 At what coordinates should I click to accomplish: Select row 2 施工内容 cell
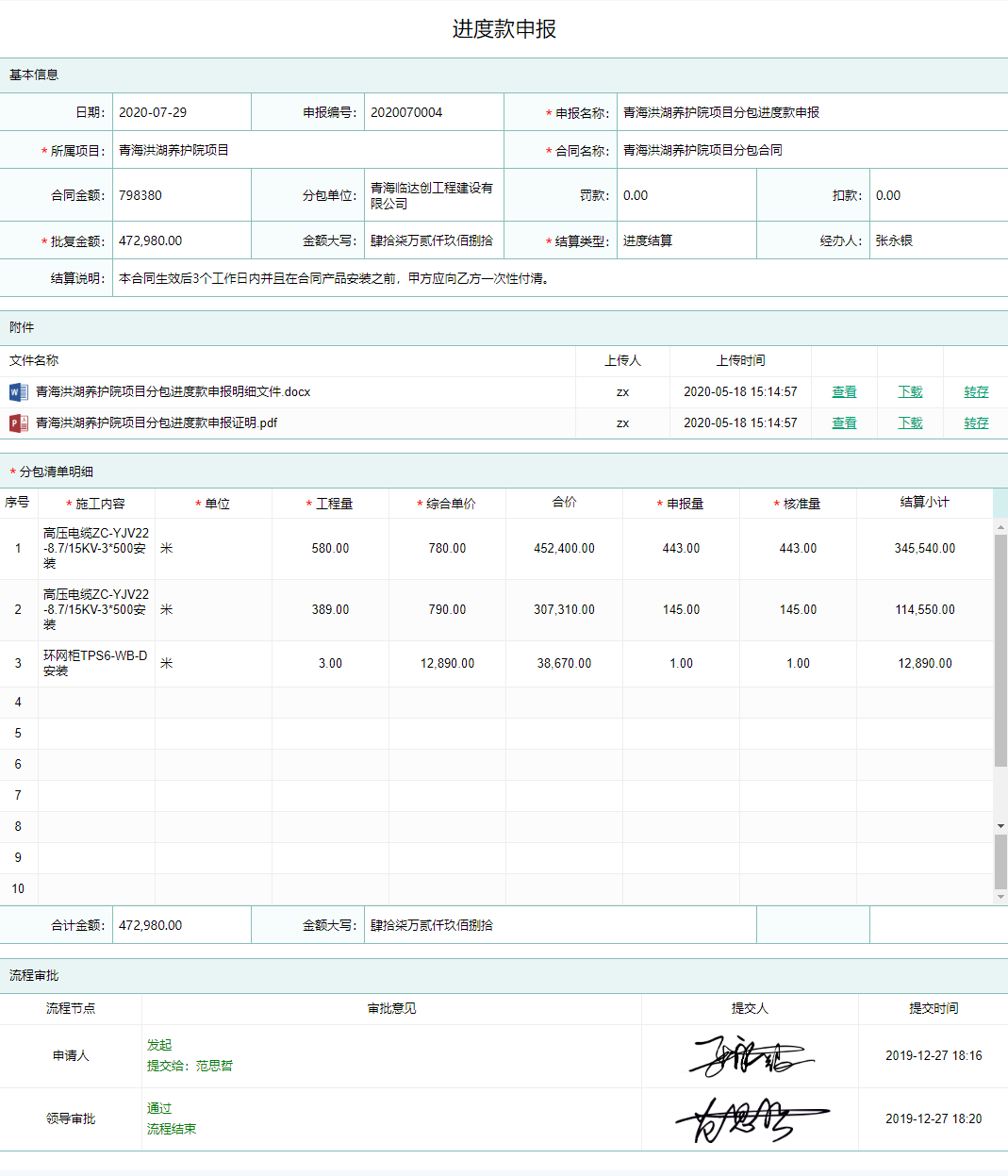(x=96, y=609)
